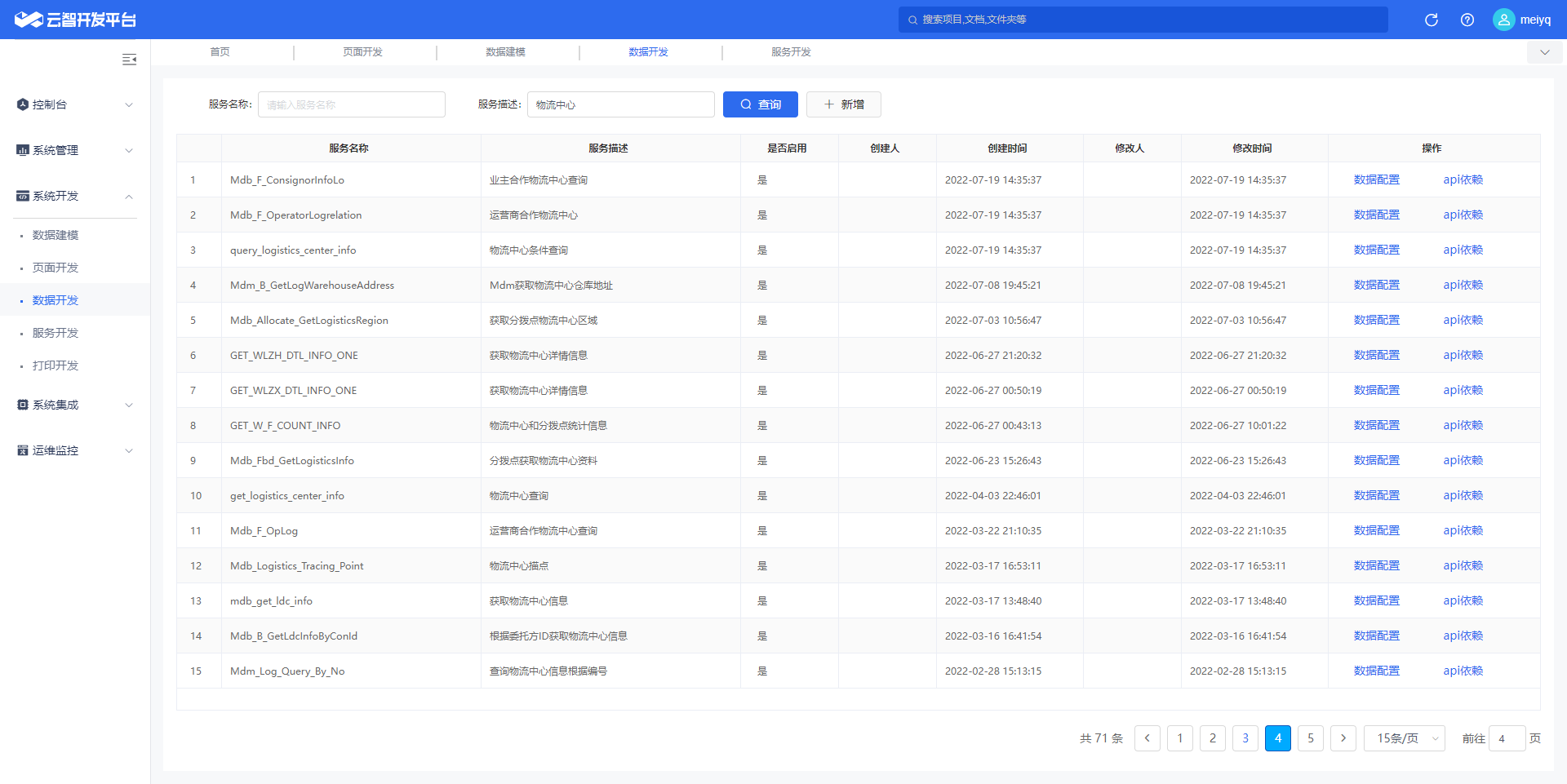1567x784 pixels.
Task: Click the 物流中心描点 description cell
Action: [610, 565]
